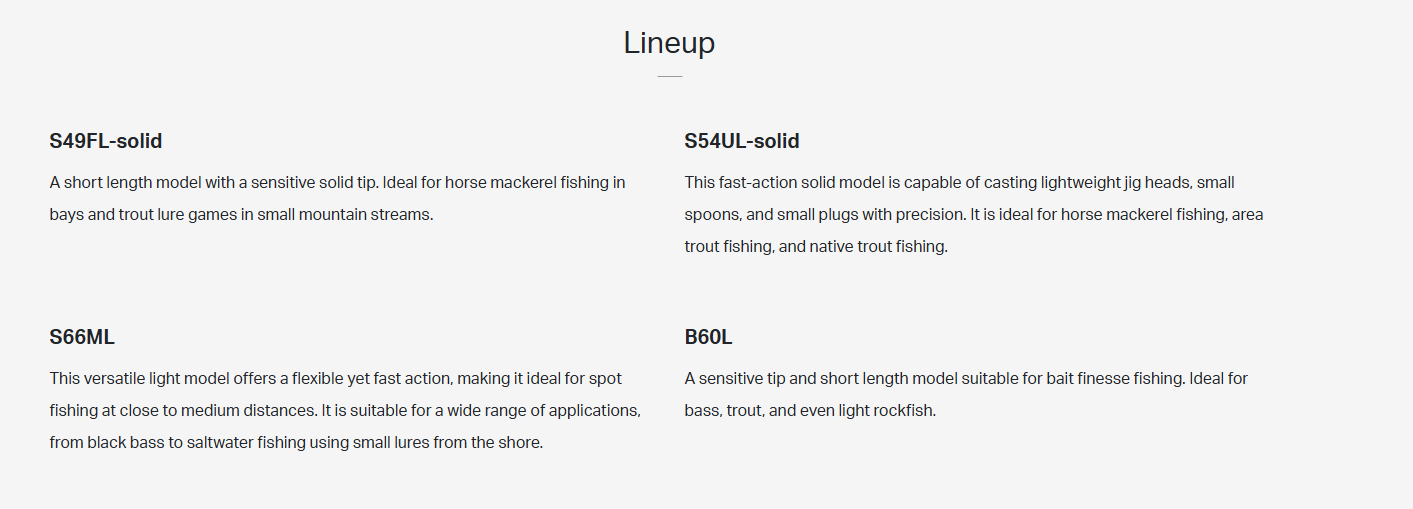Click the word "saltwater" in S66ML description
The width and height of the screenshot is (1413, 509).
[x=219, y=443]
